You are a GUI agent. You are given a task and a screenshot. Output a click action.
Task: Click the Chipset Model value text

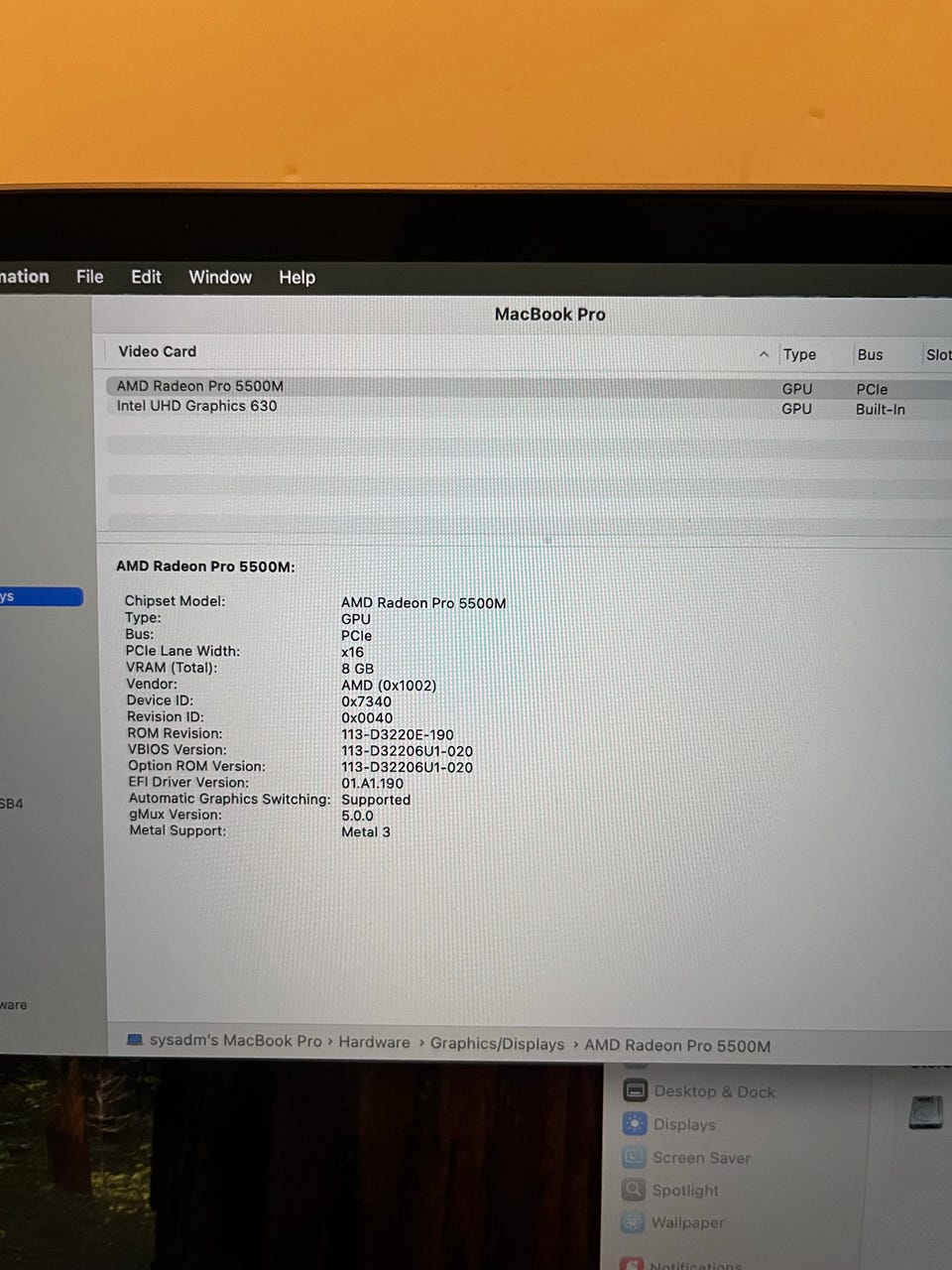[423, 603]
